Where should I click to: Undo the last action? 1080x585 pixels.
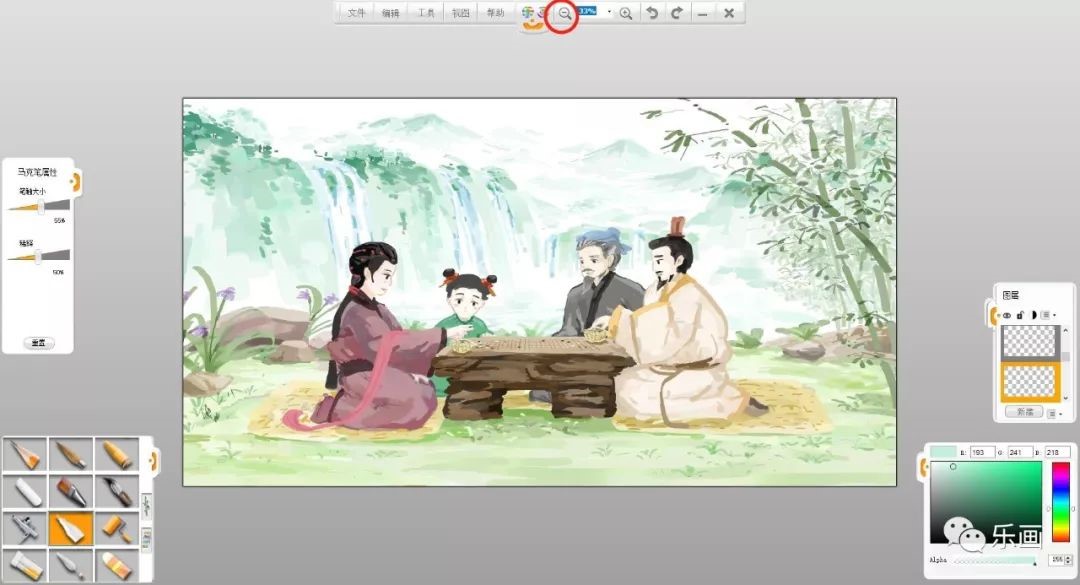[652, 14]
